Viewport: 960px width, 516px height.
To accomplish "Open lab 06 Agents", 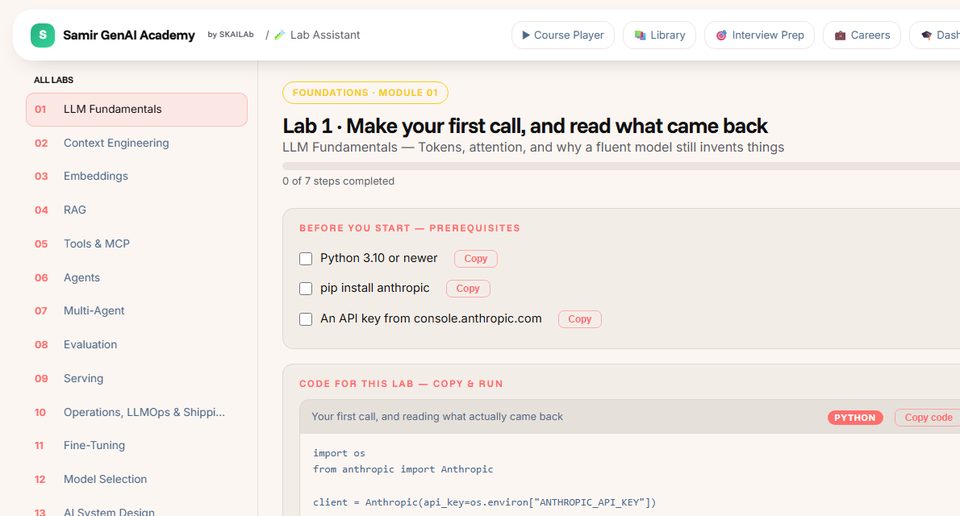I will point(137,278).
